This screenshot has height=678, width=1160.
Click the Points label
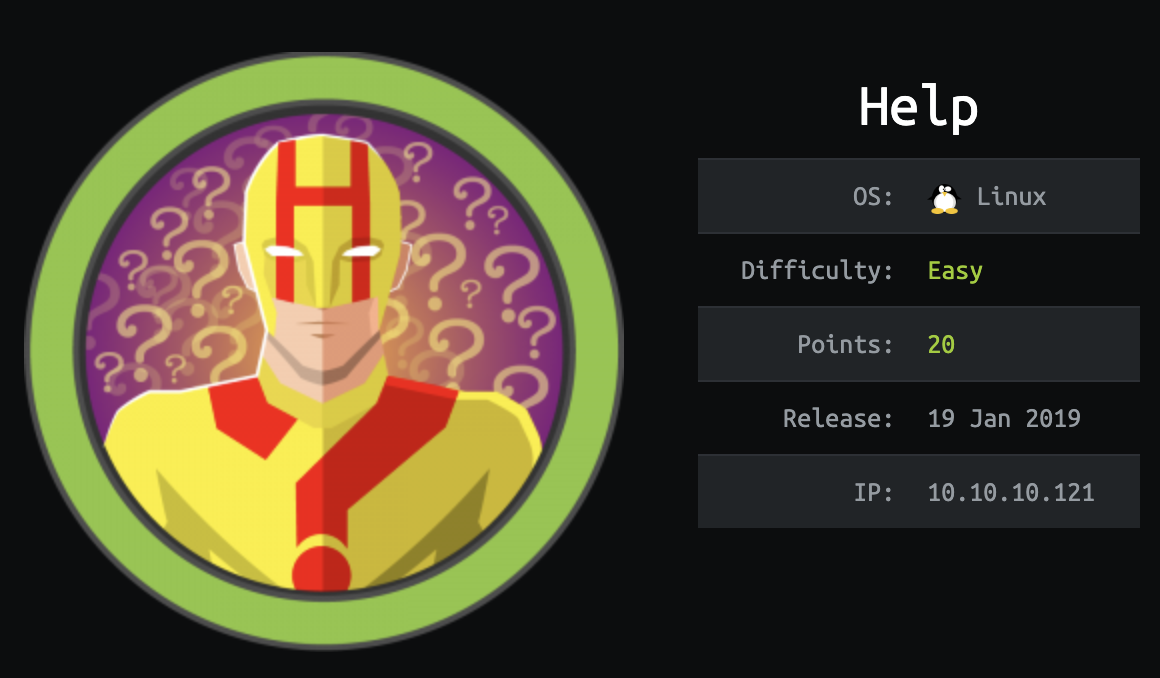coord(845,344)
